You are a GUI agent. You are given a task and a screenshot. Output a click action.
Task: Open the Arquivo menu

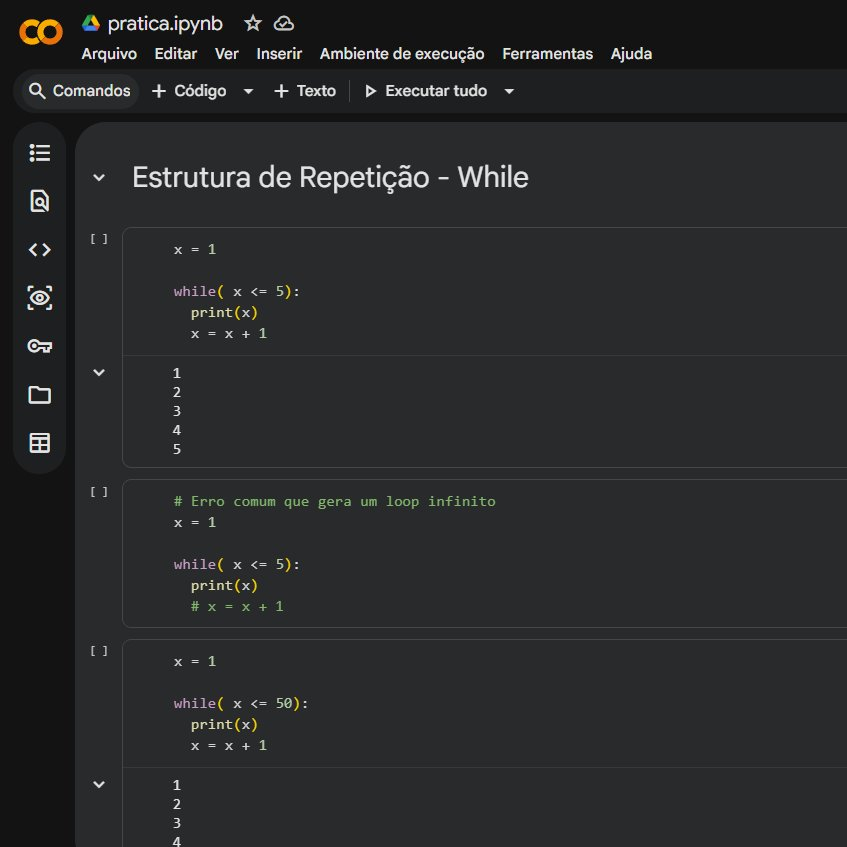coord(109,54)
